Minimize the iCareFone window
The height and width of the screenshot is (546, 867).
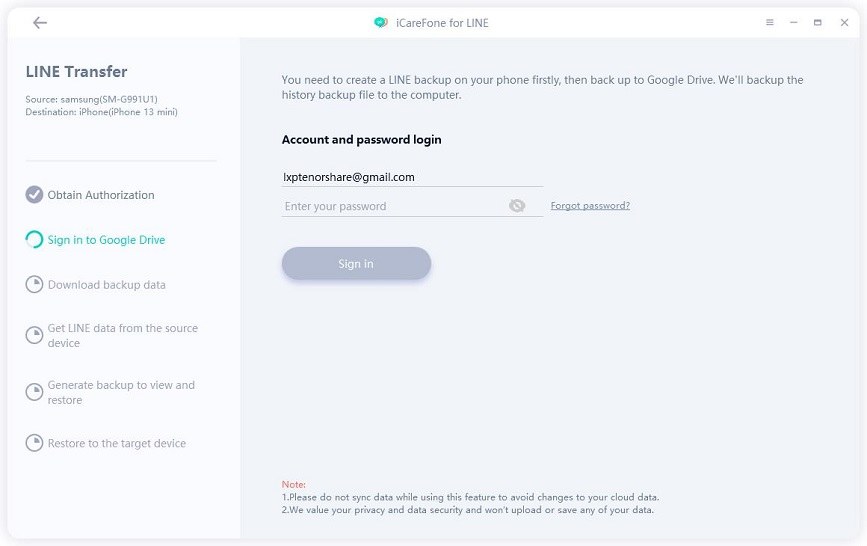tap(793, 22)
